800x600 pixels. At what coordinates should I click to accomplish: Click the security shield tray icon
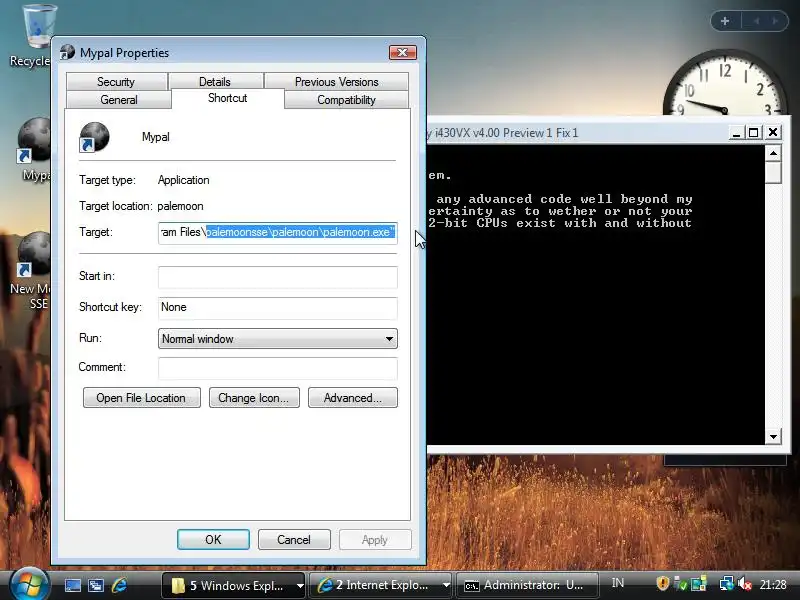(662, 583)
